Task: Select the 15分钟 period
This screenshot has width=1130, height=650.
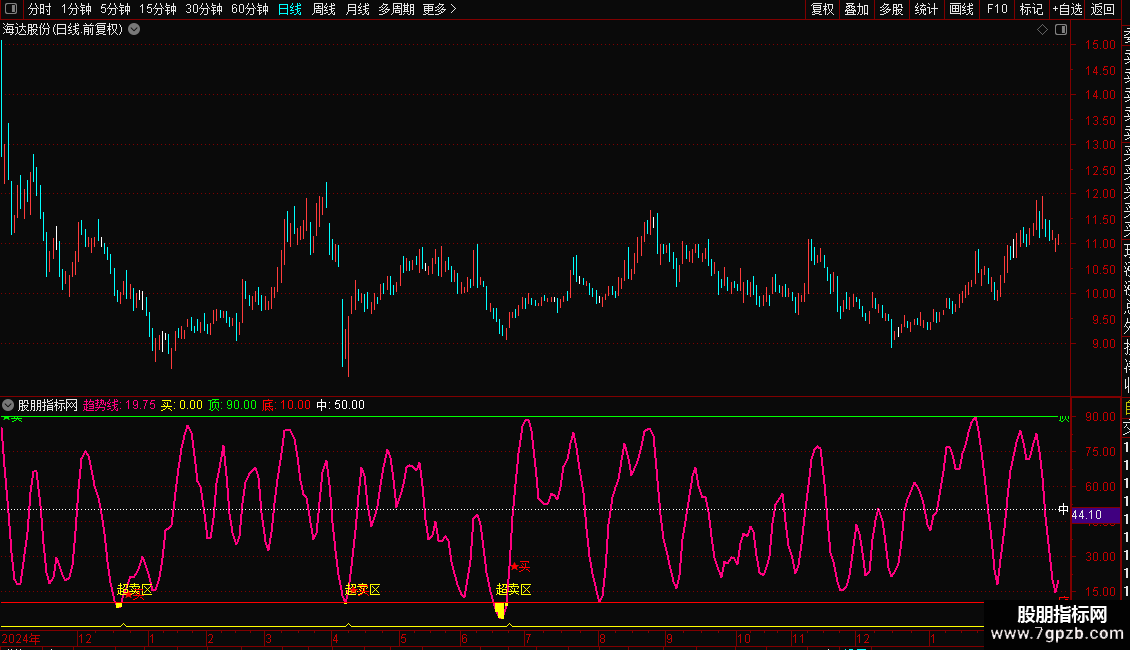Action: pyautogui.click(x=158, y=9)
